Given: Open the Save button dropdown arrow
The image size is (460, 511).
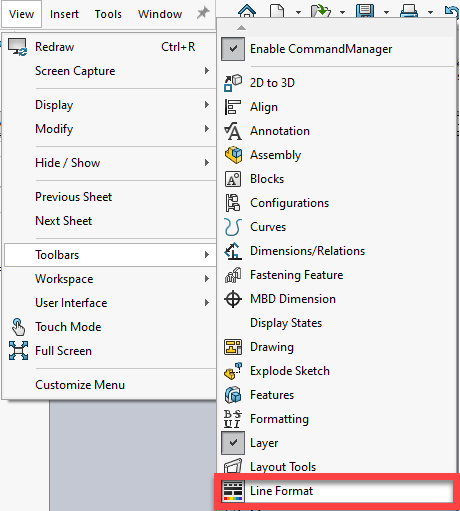Looking at the screenshot, I should pyautogui.click(x=386, y=13).
